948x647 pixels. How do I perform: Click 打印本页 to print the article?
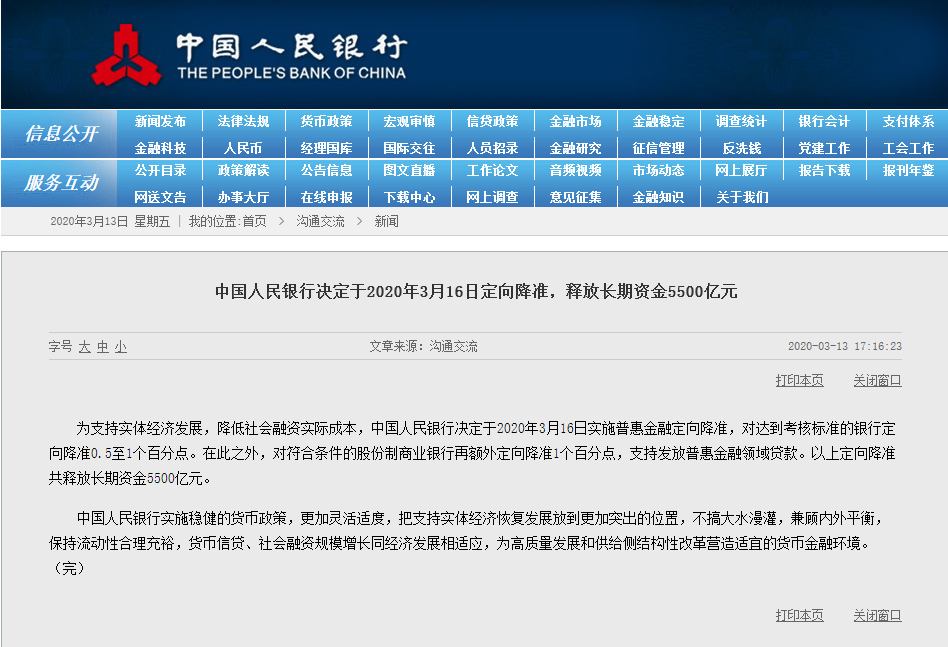tap(801, 380)
